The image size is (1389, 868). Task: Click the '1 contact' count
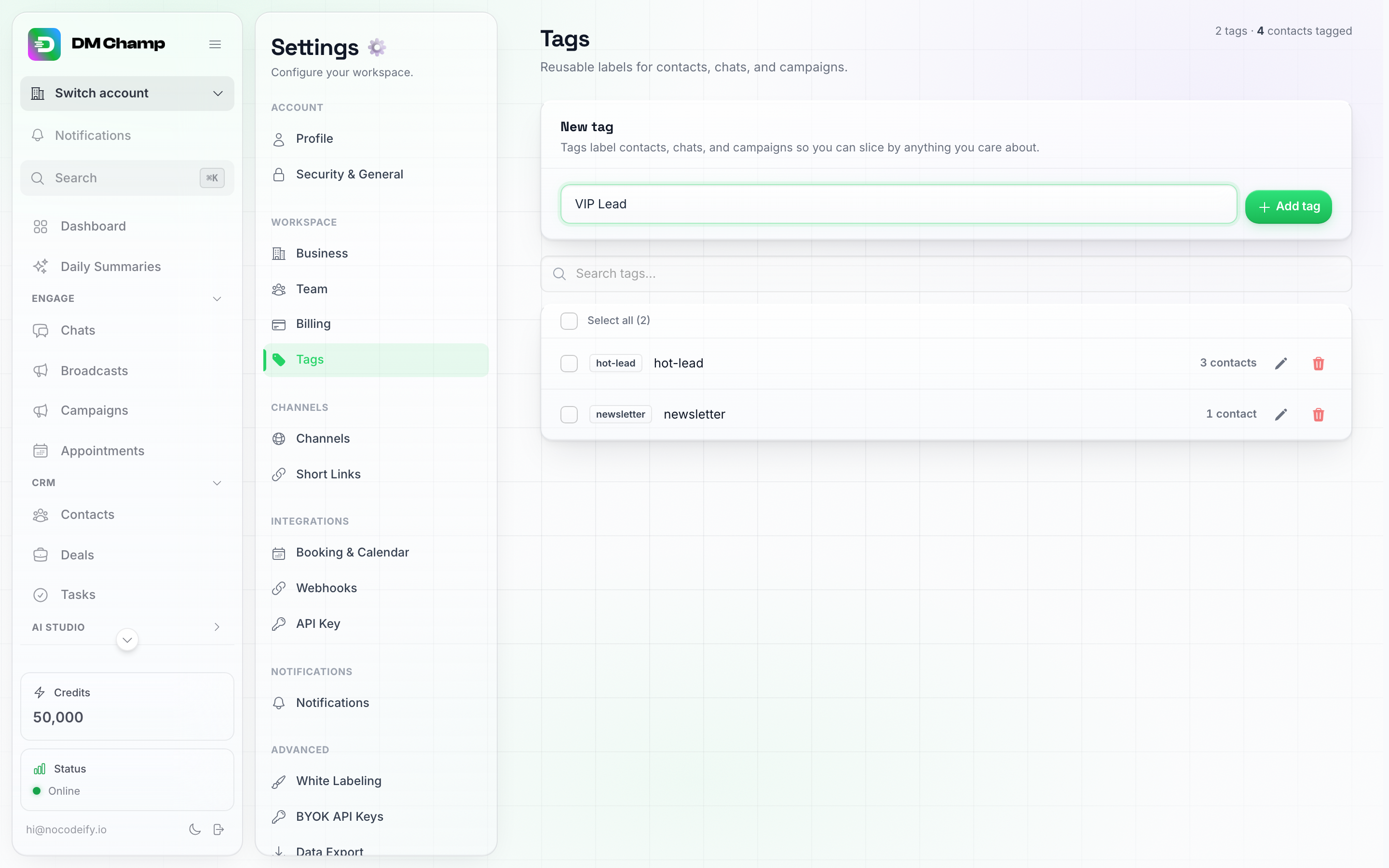coord(1231,415)
